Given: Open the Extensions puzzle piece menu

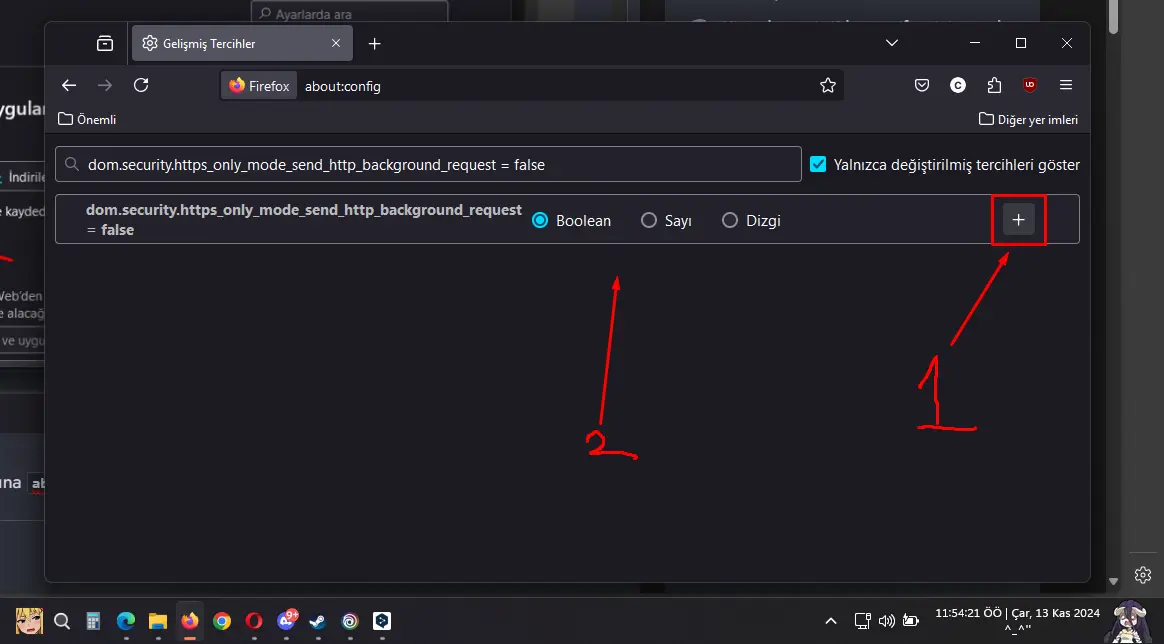Looking at the screenshot, I should (994, 85).
